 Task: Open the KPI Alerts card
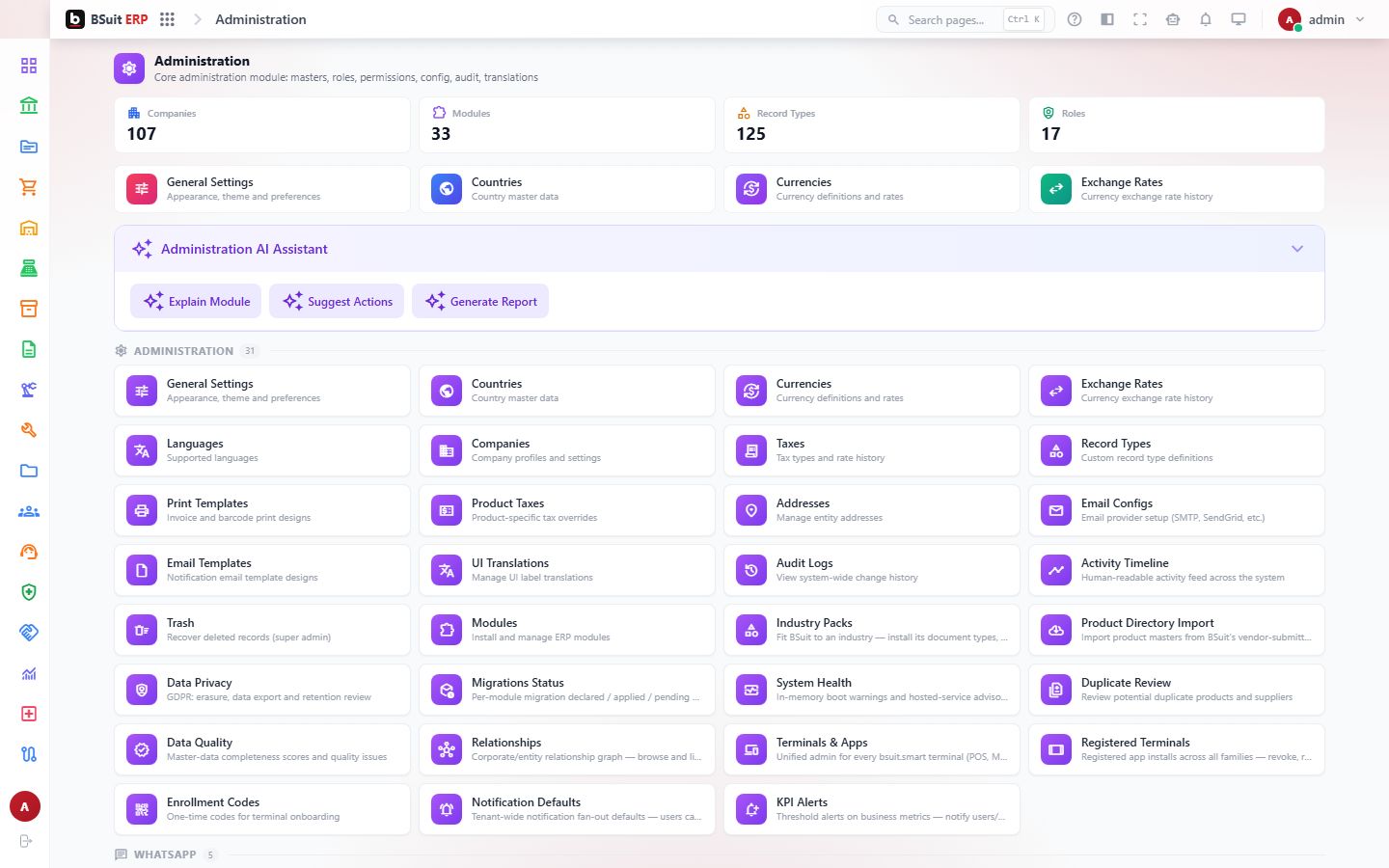(x=872, y=809)
